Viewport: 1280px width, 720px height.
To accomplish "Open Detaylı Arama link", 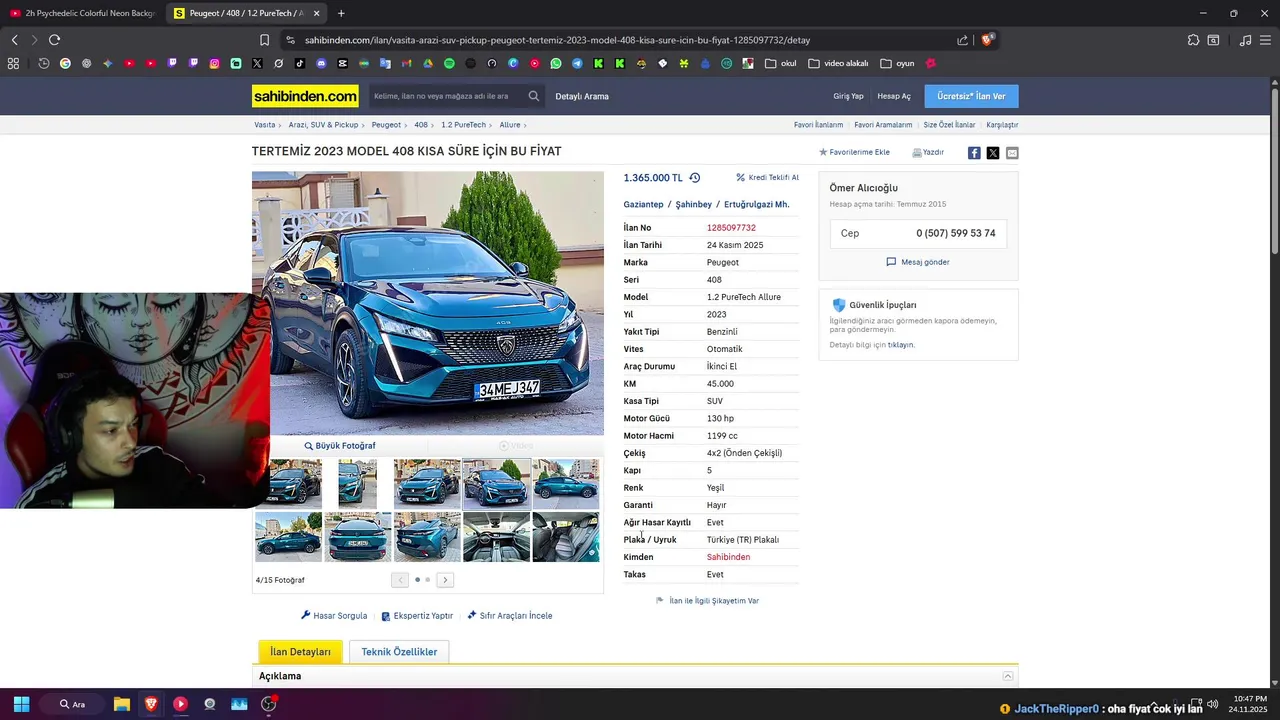I will pyautogui.click(x=582, y=96).
